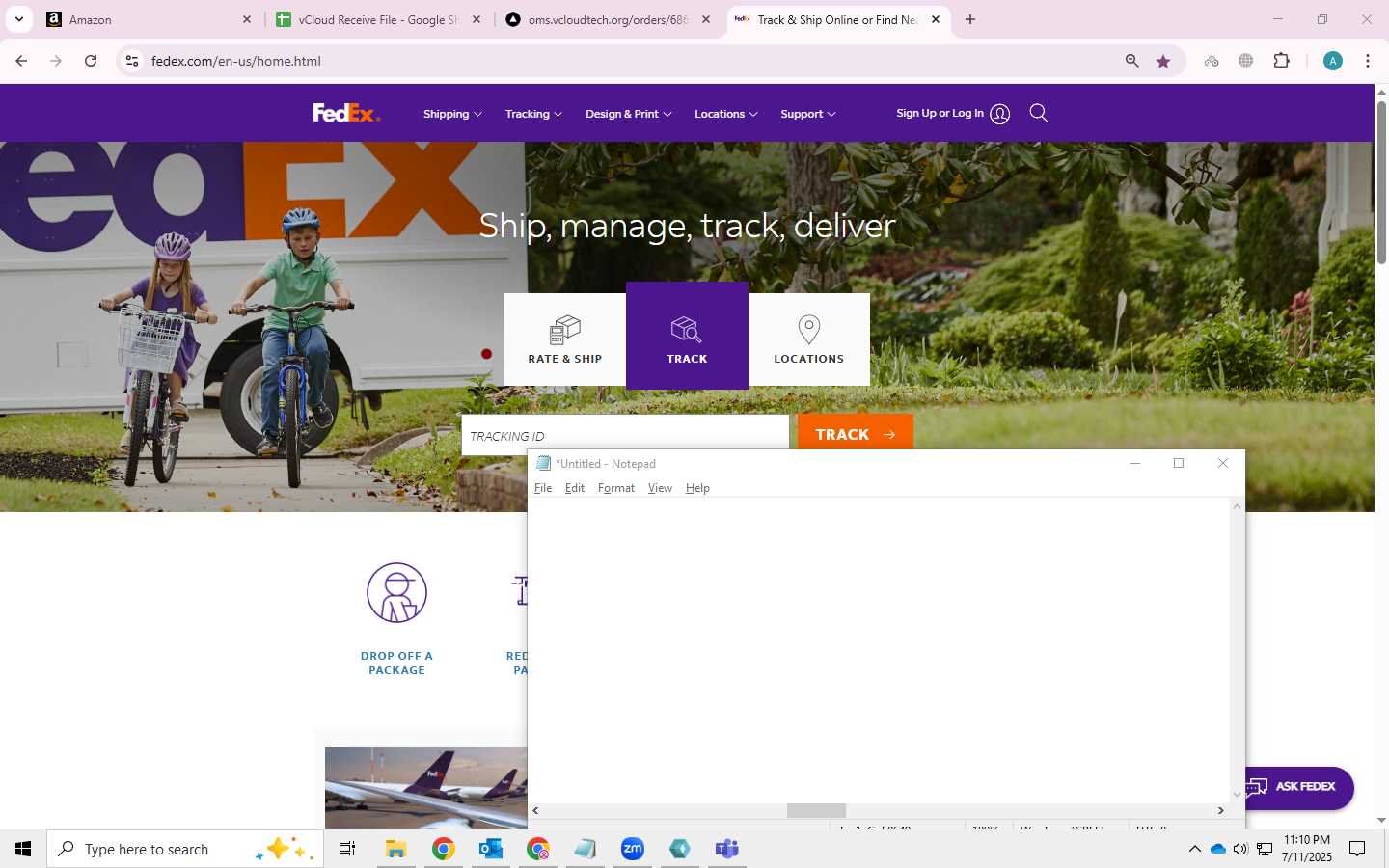This screenshot has height=868, width=1389.
Task: Close the vCloud Receive File tab
Action: (477, 19)
